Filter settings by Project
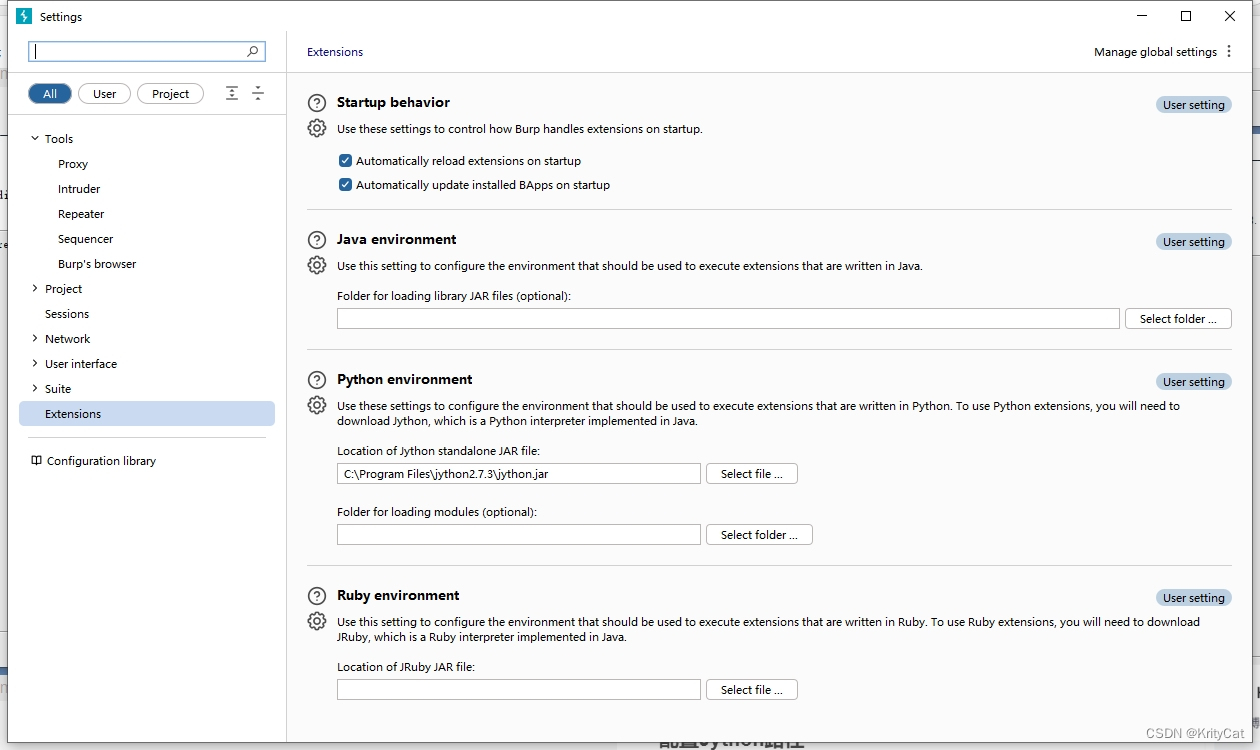 (170, 94)
